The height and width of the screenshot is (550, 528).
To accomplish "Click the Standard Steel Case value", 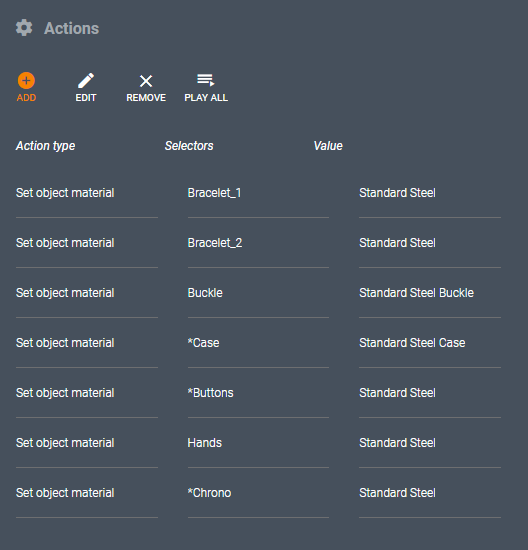I will click(x=412, y=343).
